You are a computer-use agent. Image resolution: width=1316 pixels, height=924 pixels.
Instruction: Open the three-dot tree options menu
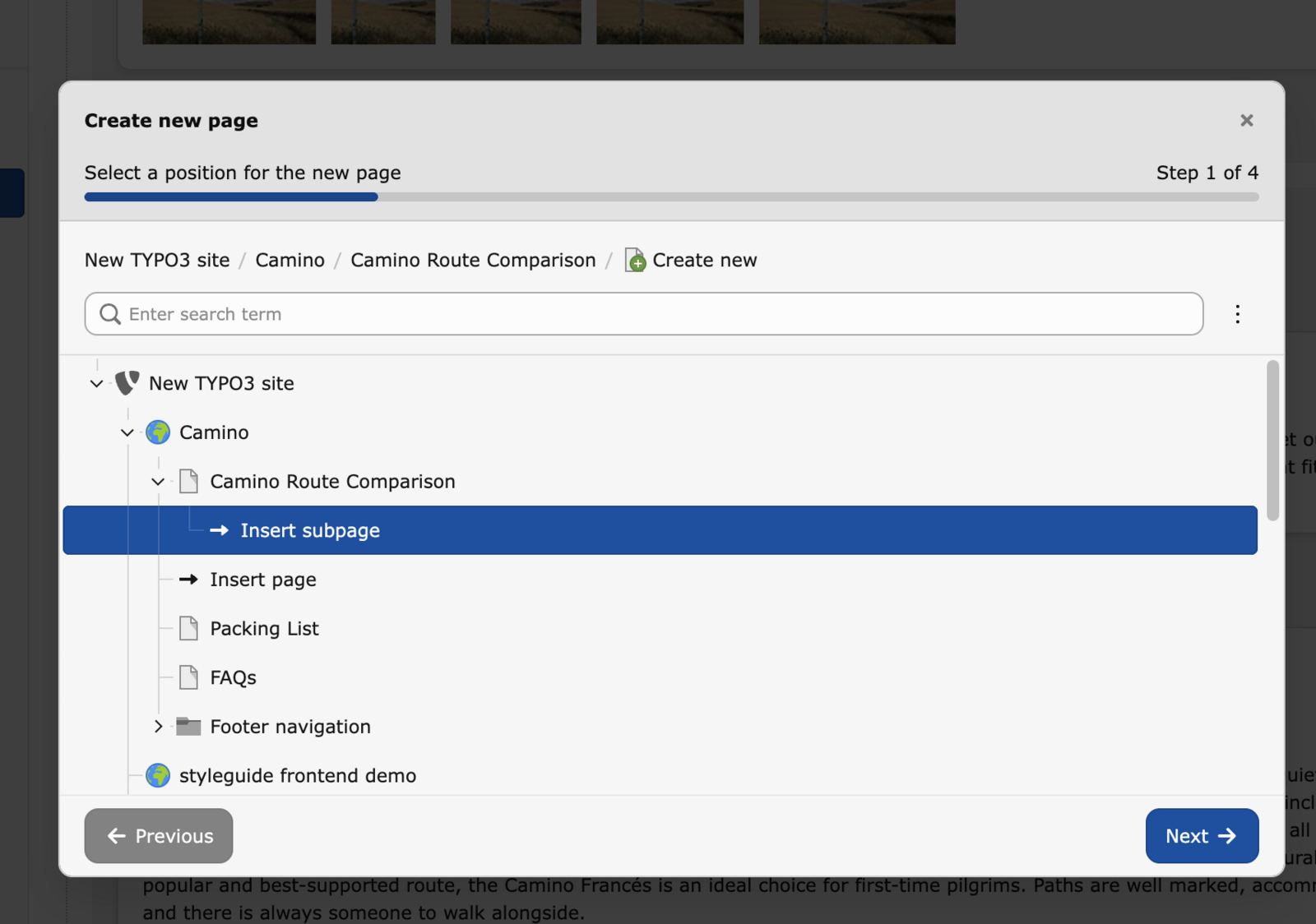1237,314
